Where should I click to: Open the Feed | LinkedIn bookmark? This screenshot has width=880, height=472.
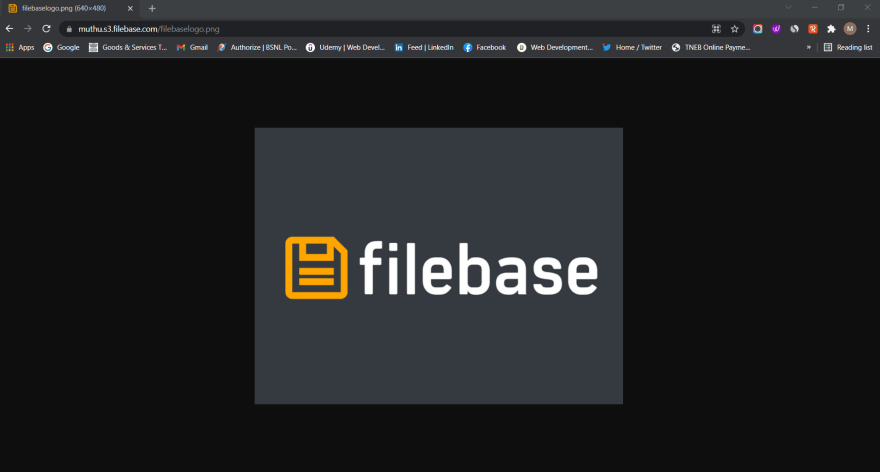424,48
